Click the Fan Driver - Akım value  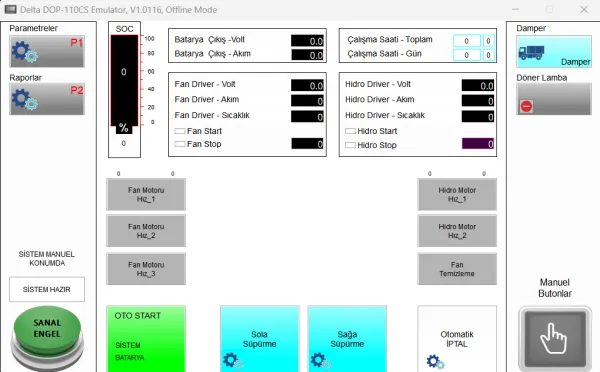point(307,101)
